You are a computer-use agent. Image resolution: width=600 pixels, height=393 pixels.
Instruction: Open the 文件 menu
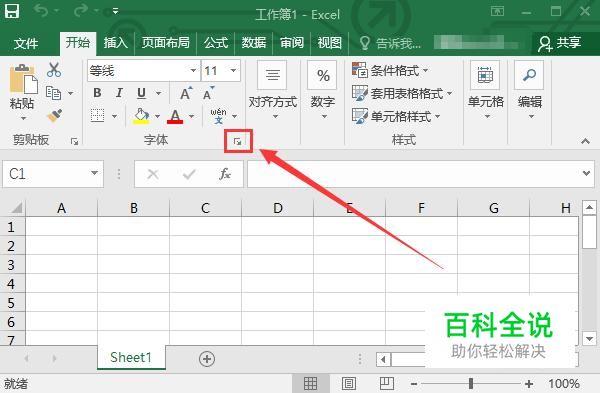[x=26, y=43]
